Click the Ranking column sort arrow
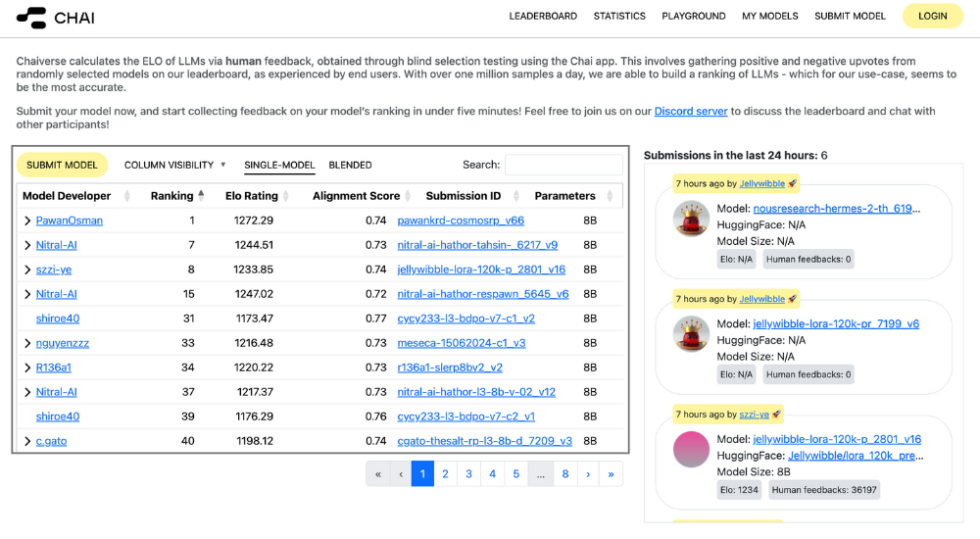The height and width of the screenshot is (539, 980). point(201,195)
